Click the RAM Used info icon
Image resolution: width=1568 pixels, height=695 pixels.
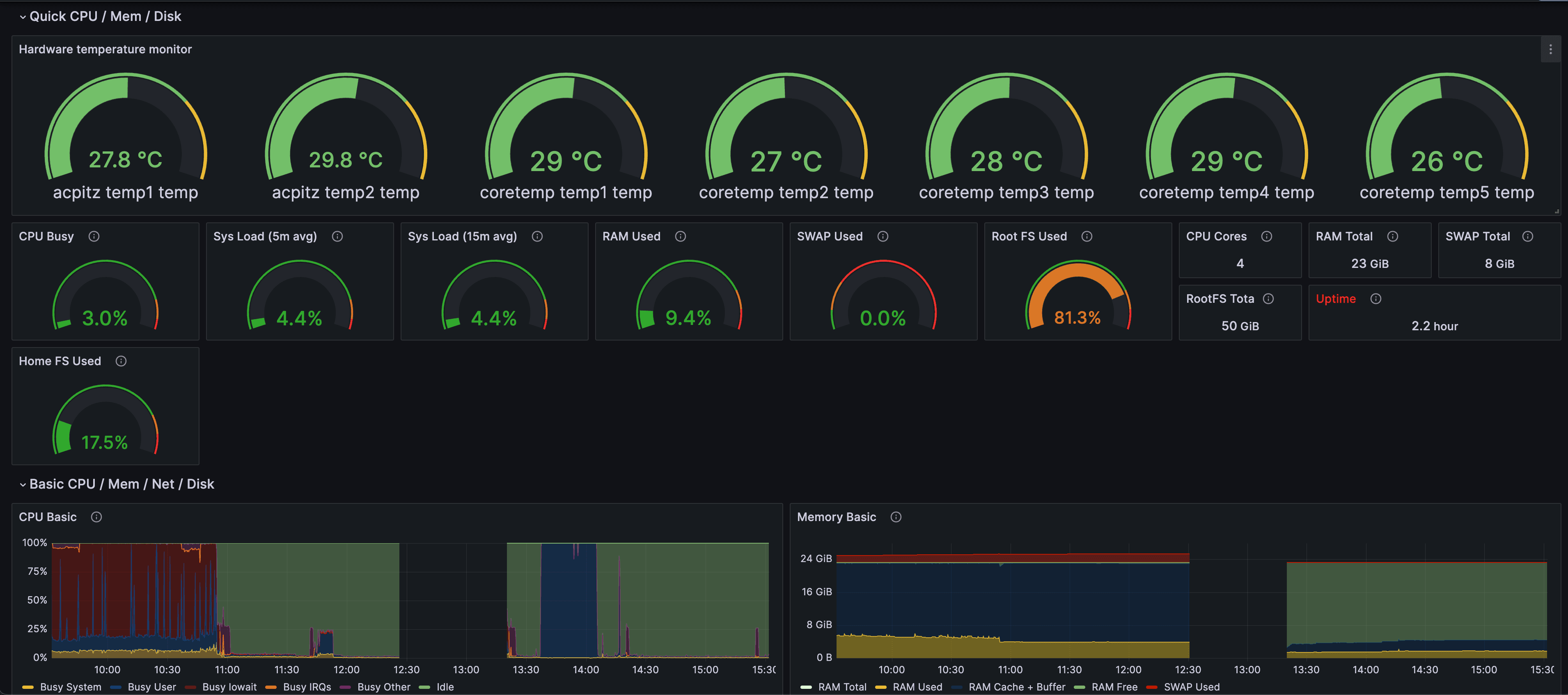[x=681, y=237]
